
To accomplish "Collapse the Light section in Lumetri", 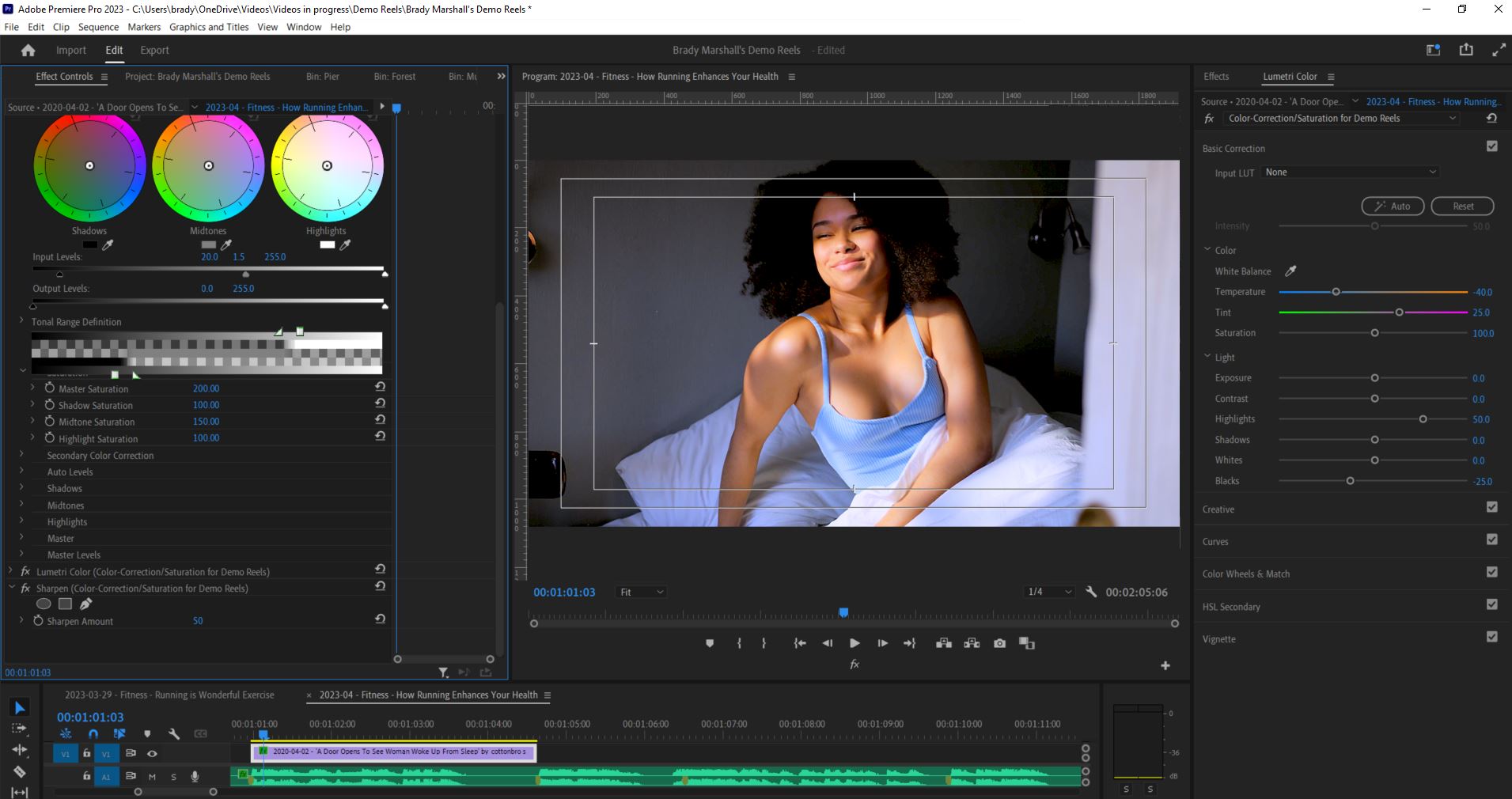I will coord(1207,357).
